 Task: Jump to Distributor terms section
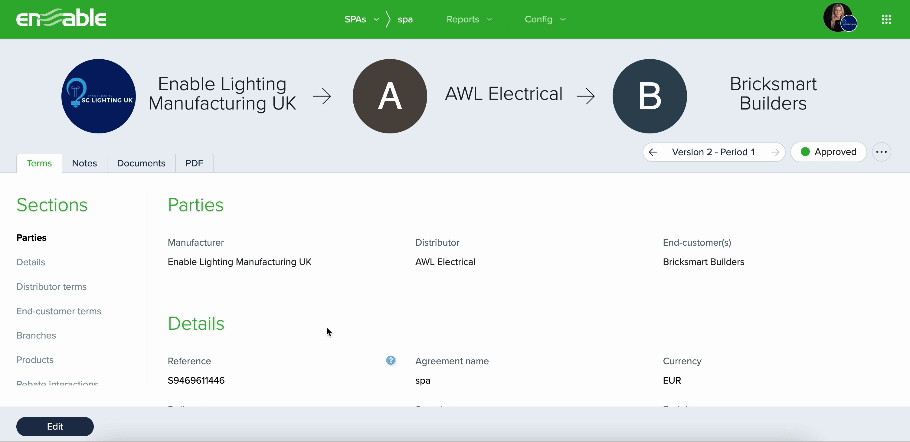point(51,287)
